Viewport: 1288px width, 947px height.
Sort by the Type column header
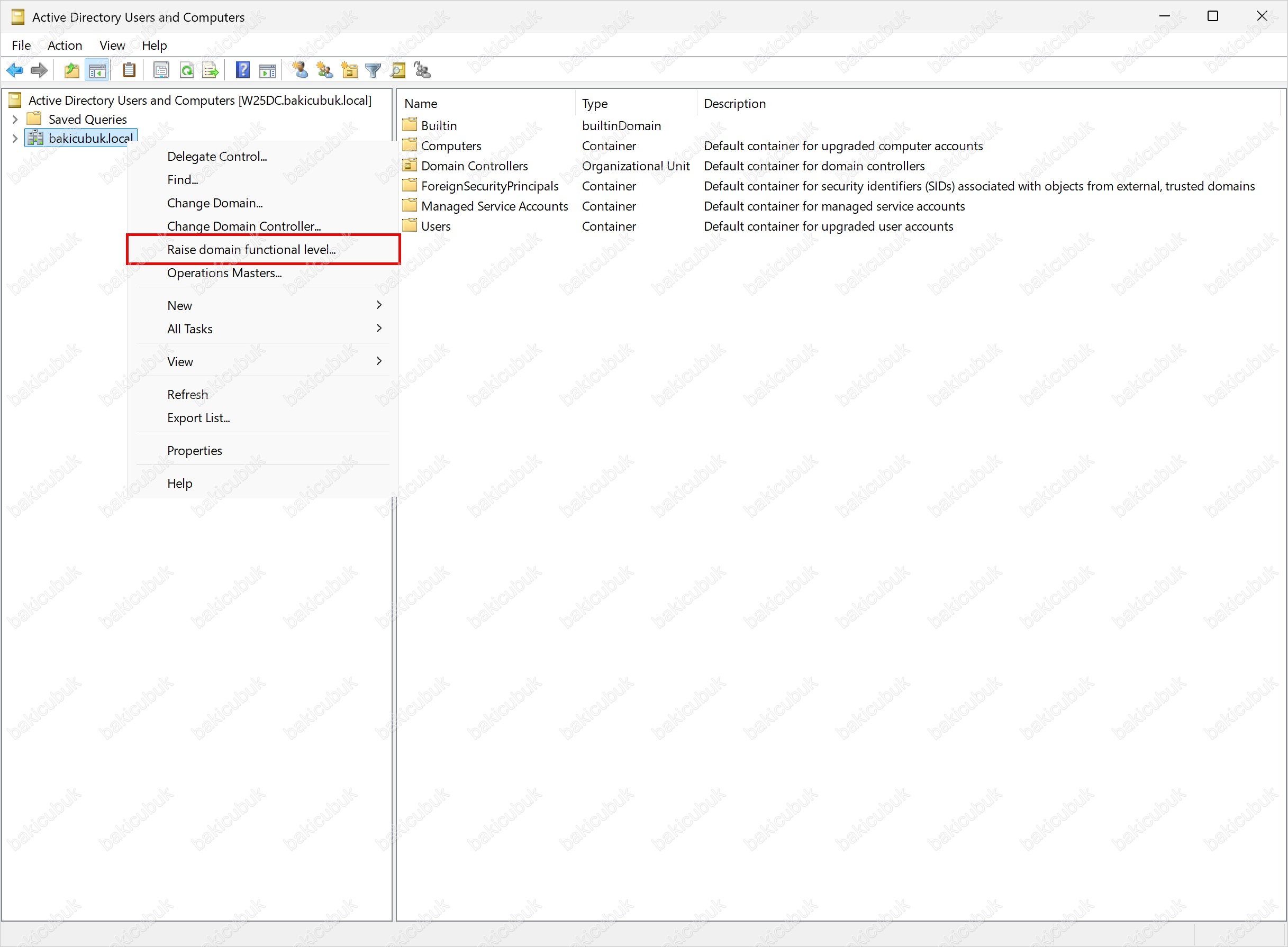pos(636,104)
